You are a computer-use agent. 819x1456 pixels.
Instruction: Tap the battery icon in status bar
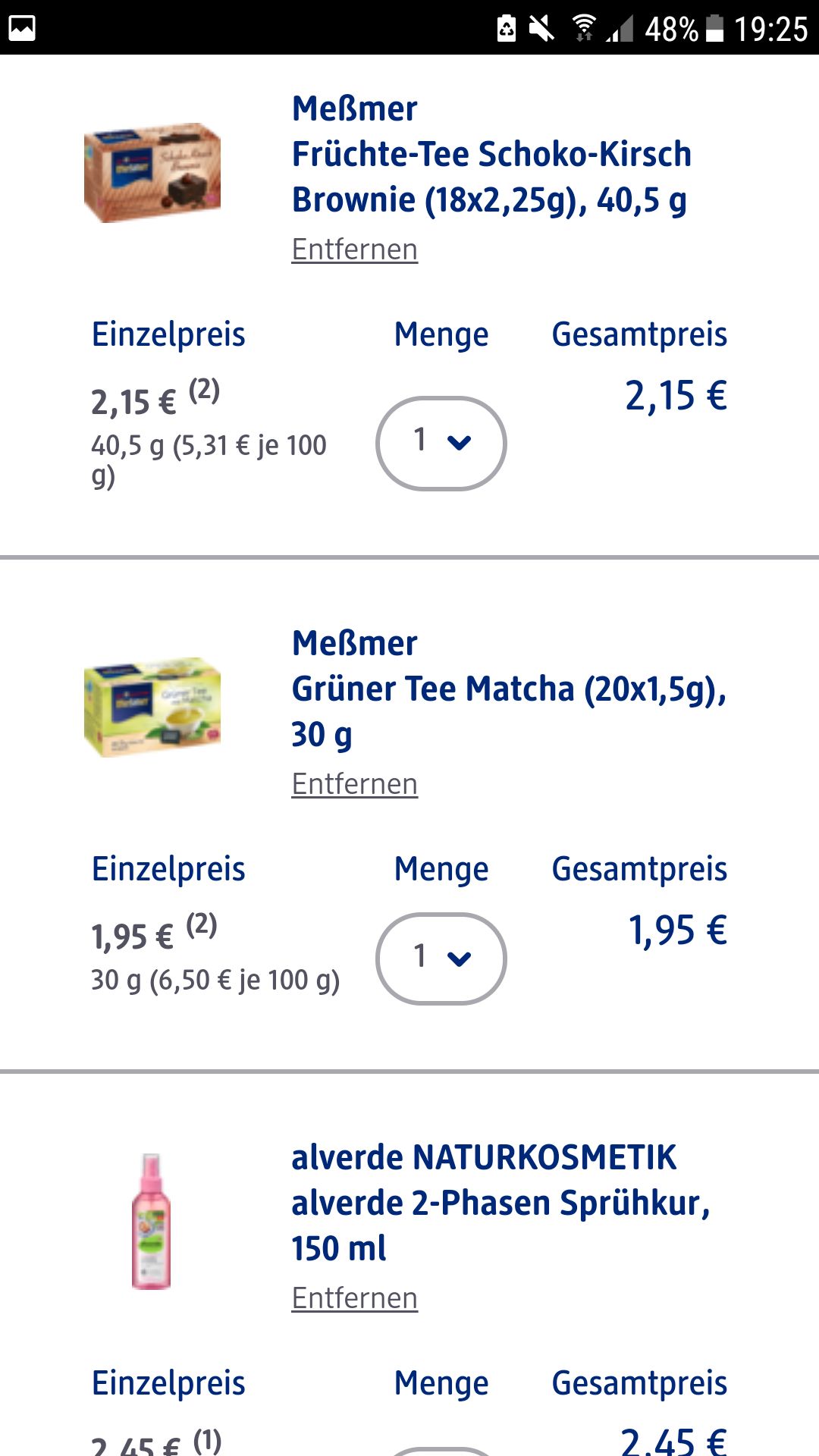pyautogui.click(x=714, y=28)
